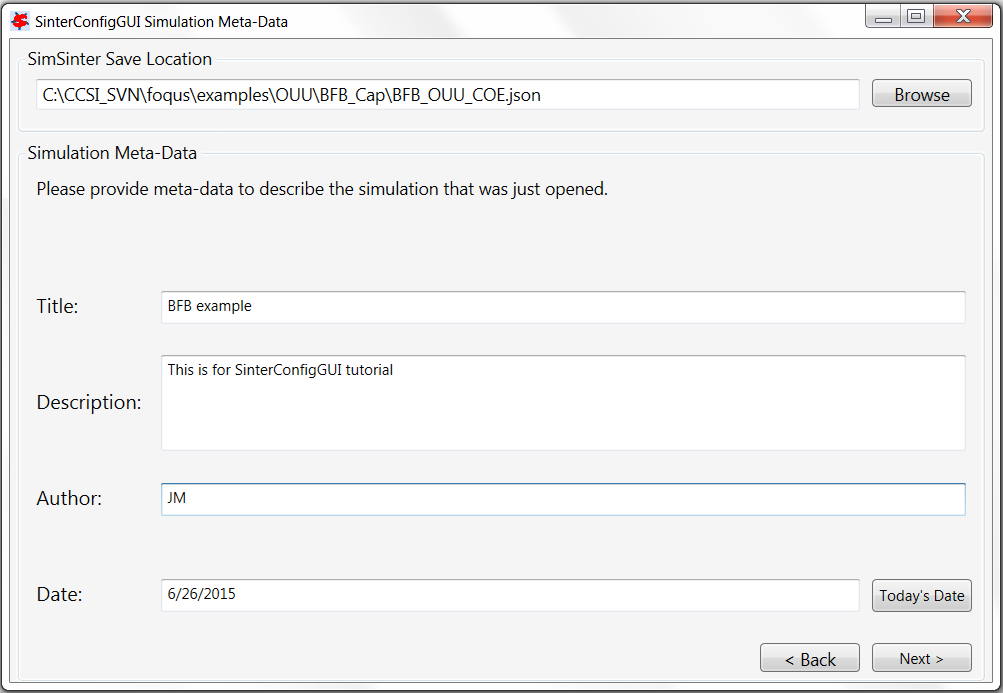Proceed using the Next button
This screenshot has height=693, width=1003.
[x=921, y=659]
